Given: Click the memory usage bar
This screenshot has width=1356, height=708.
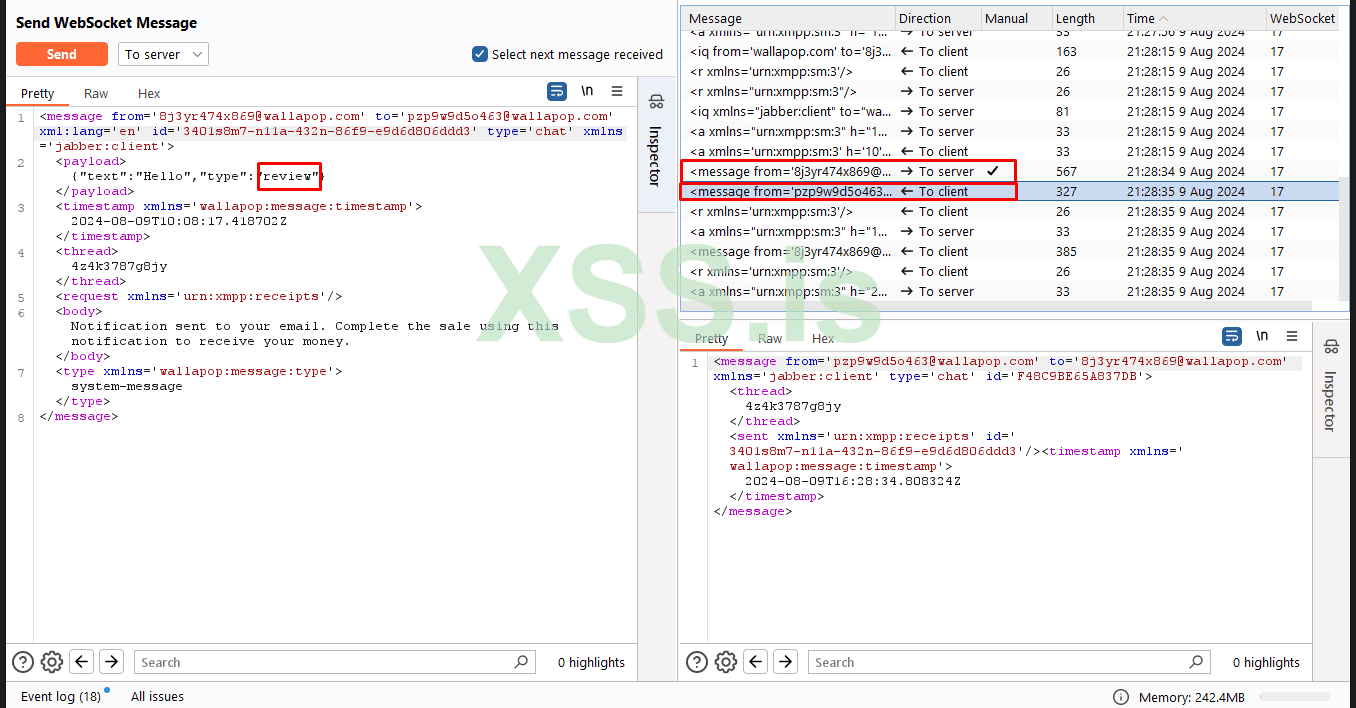Looking at the screenshot, I should (x=1294, y=697).
